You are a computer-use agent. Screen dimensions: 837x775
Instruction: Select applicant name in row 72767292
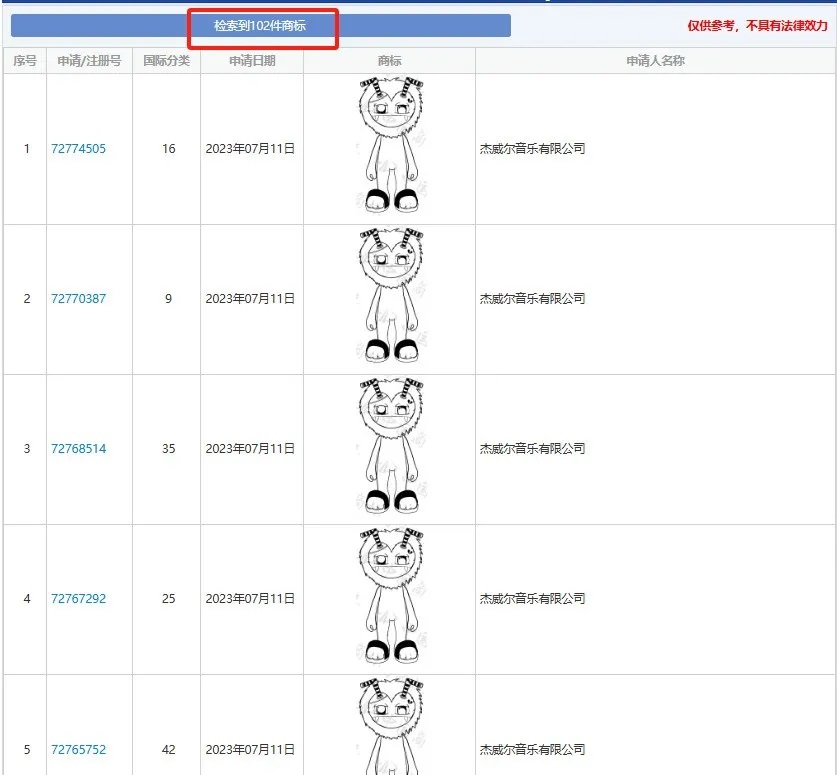coord(532,598)
